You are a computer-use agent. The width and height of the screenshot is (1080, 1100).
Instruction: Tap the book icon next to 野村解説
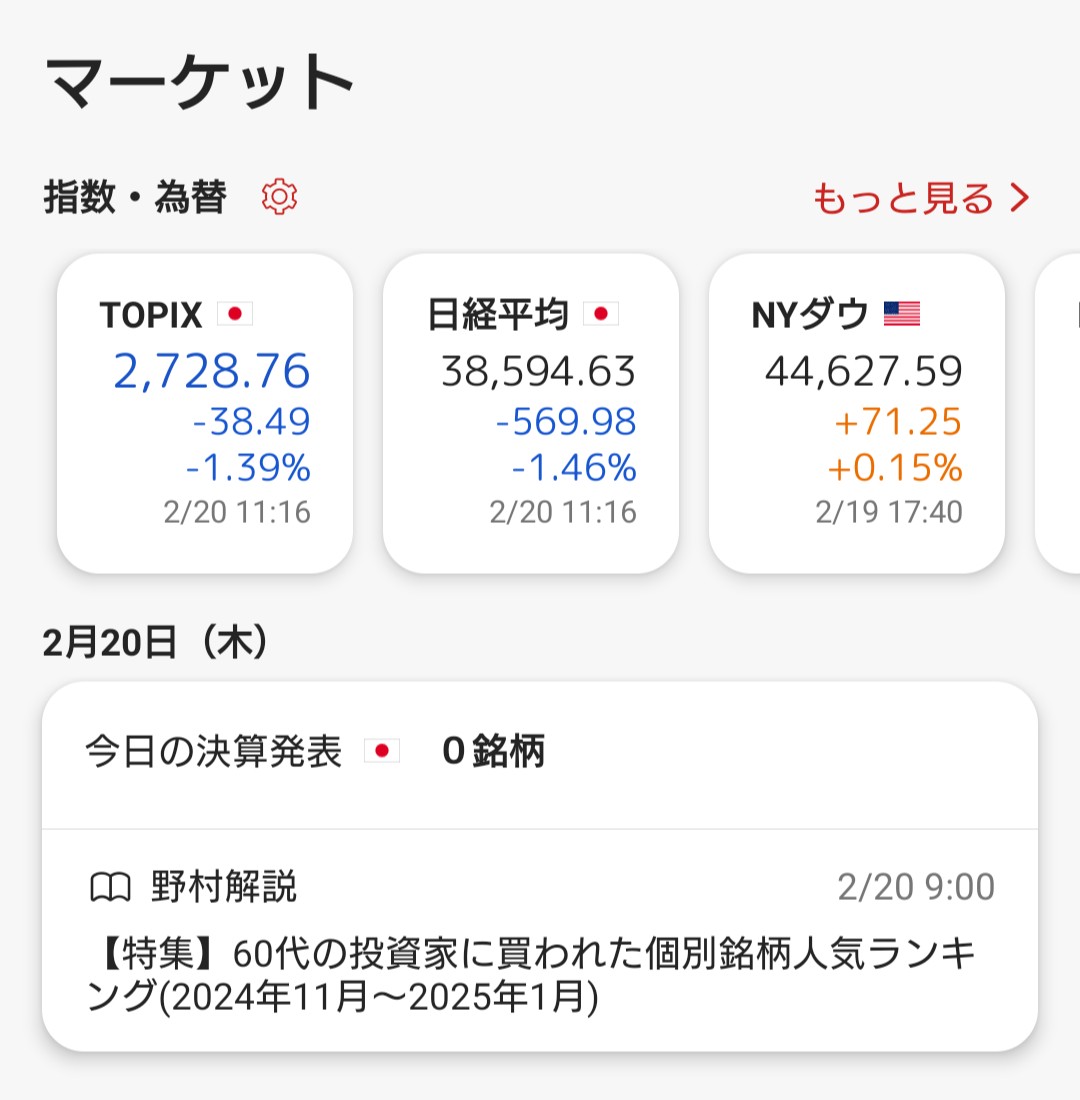coord(110,887)
